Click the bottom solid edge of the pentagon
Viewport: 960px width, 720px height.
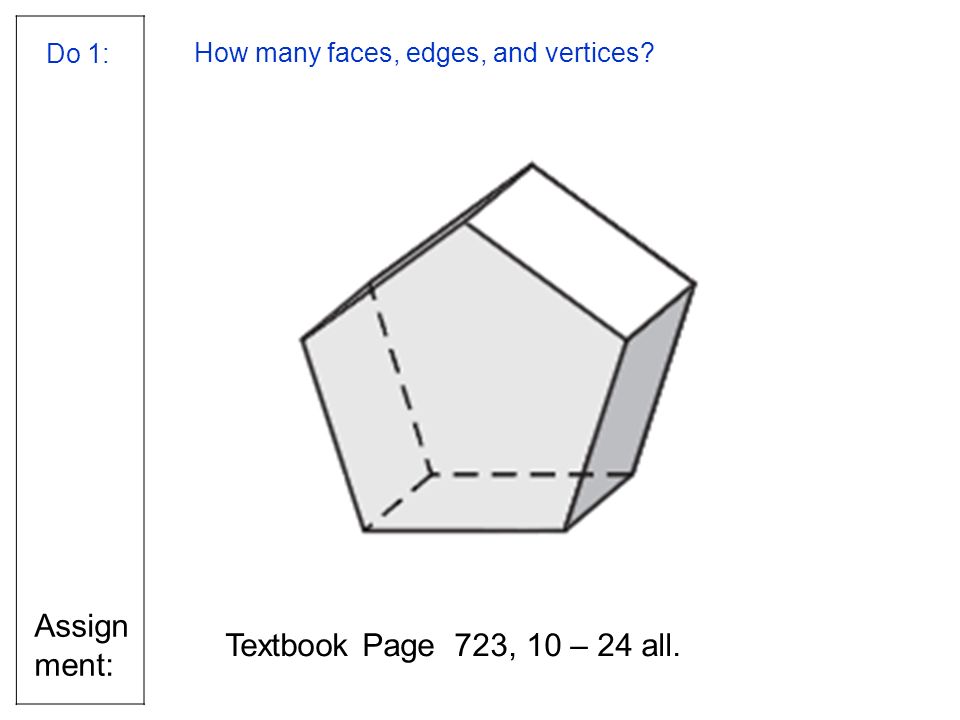click(465, 531)
